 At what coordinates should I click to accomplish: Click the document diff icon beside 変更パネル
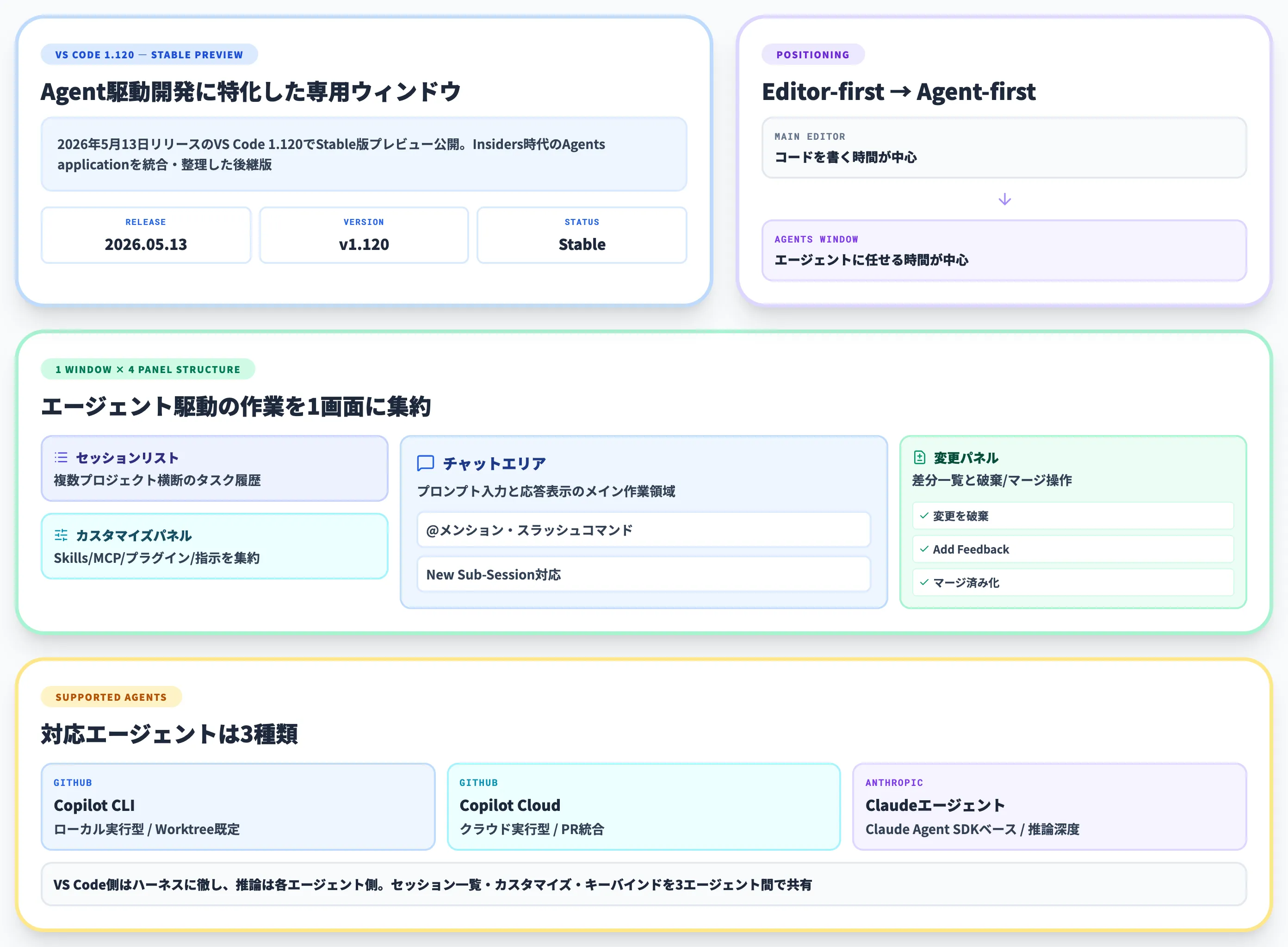pyautogui.click(x=920, y=457)
